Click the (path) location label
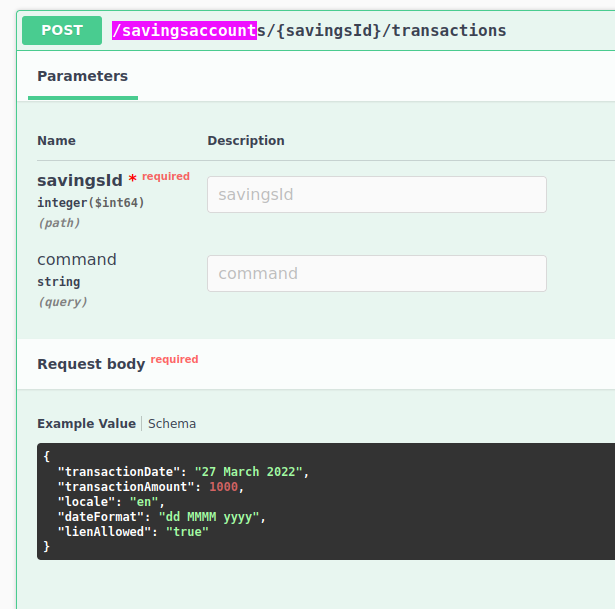The image size is (615, 609). 59,223
